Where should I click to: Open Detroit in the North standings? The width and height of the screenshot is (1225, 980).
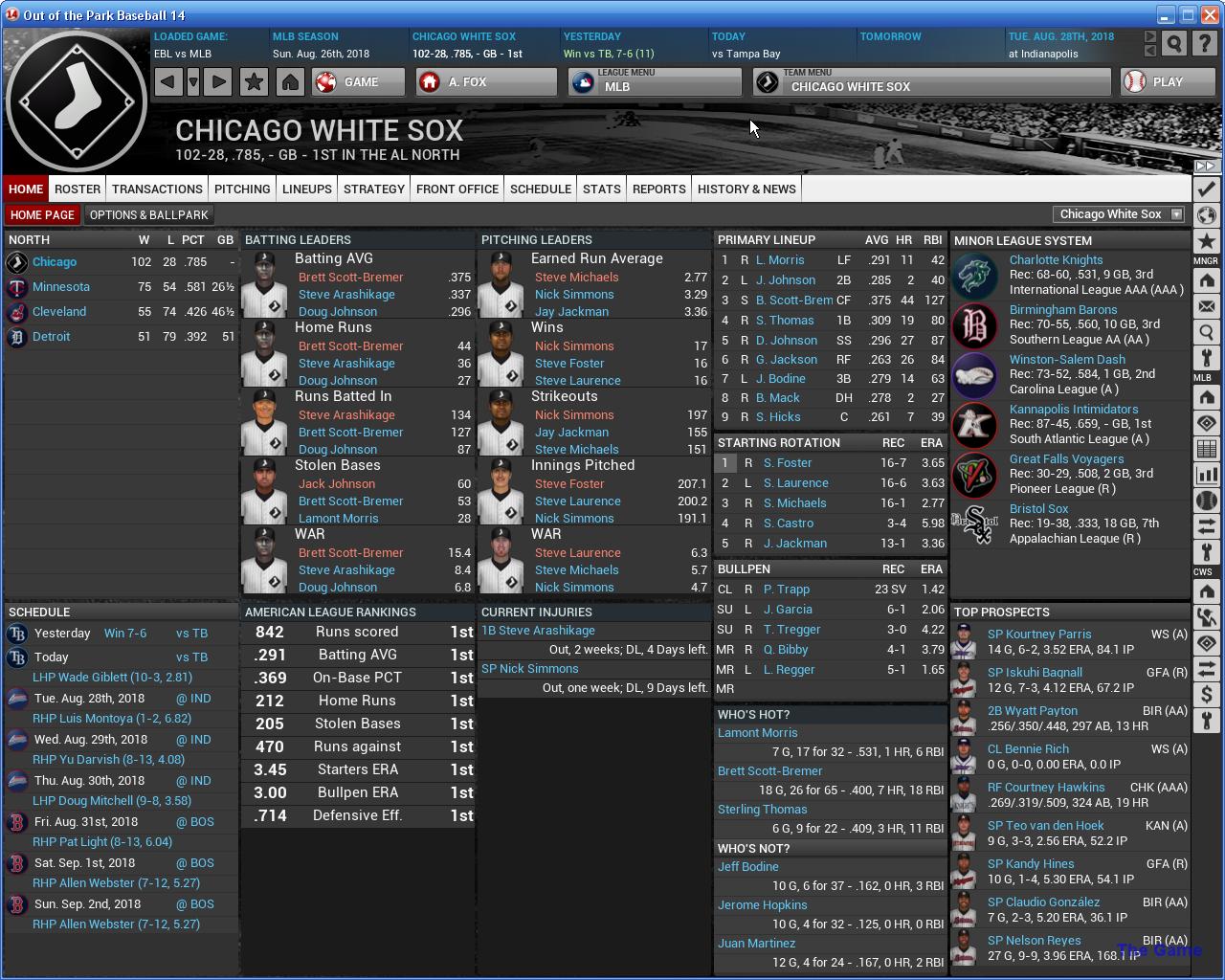(52, 337)
